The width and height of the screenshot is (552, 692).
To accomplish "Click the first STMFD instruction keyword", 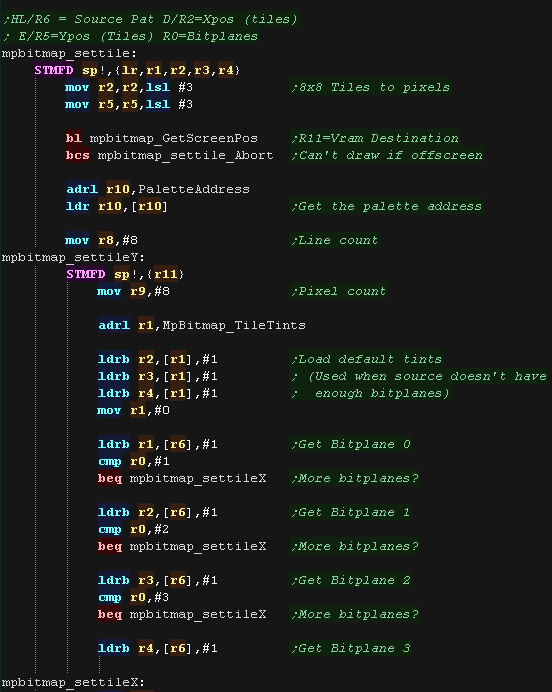I will (54, 70).
